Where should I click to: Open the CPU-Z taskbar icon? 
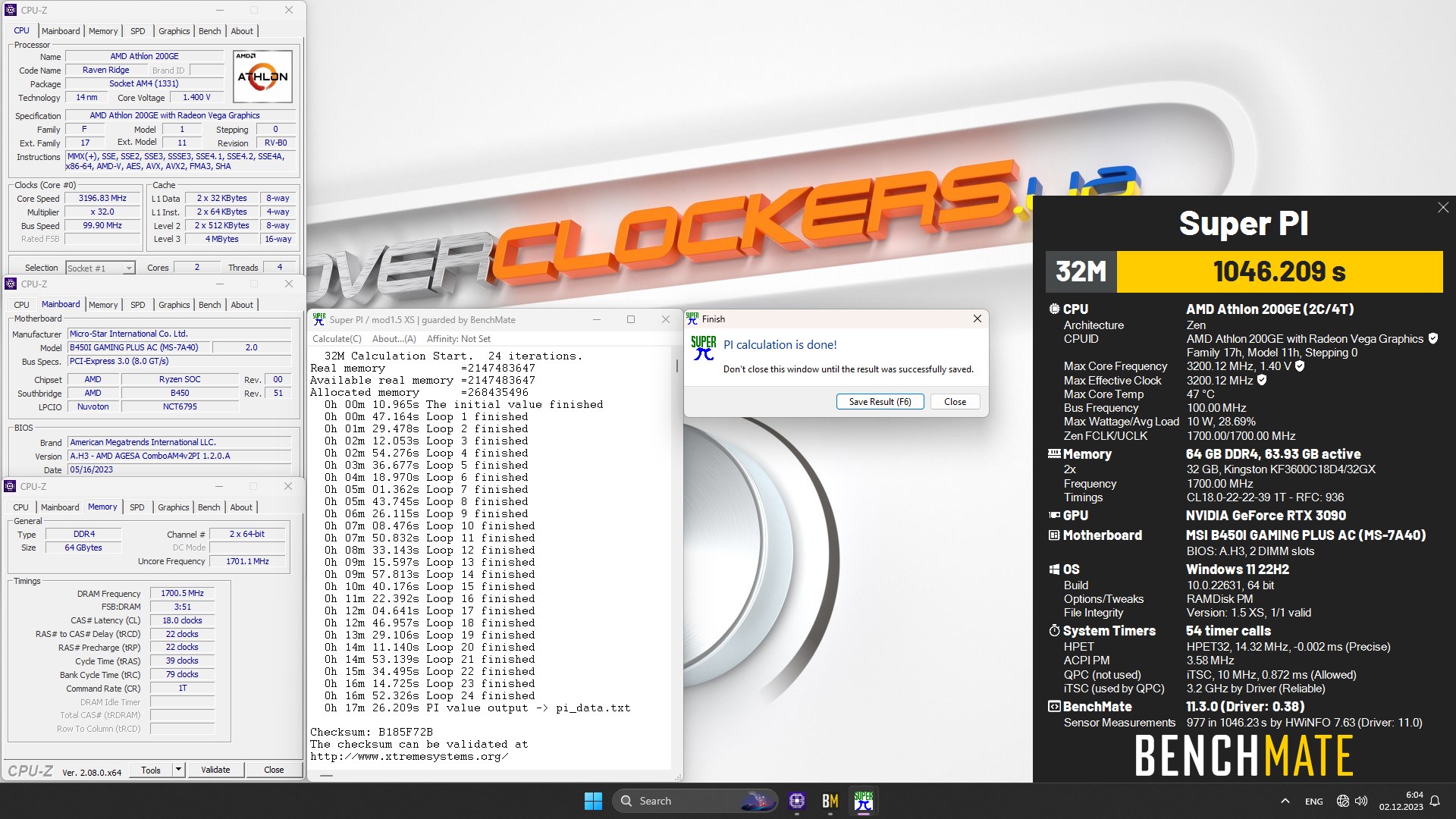[x=796, y=801]
